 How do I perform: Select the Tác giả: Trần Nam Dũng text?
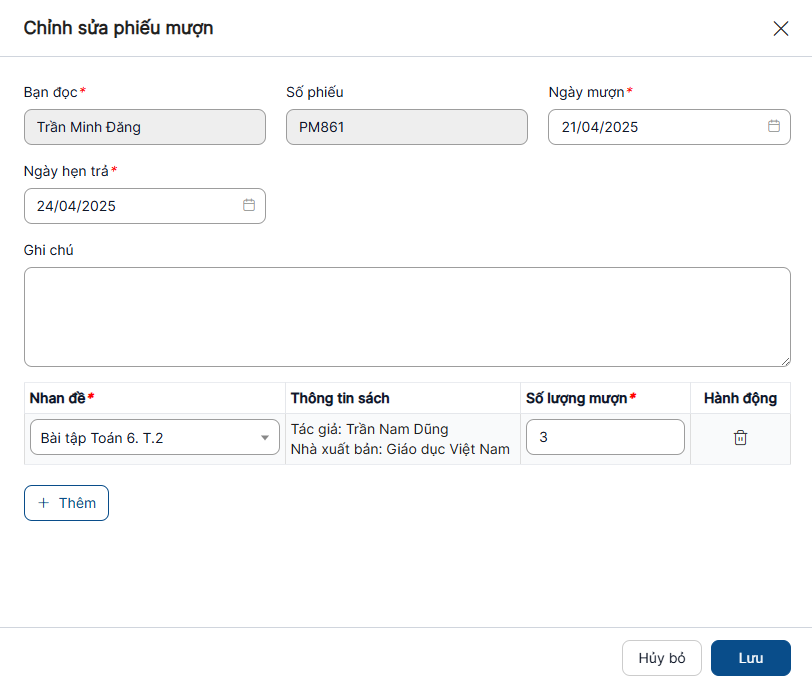coord(370,429)
